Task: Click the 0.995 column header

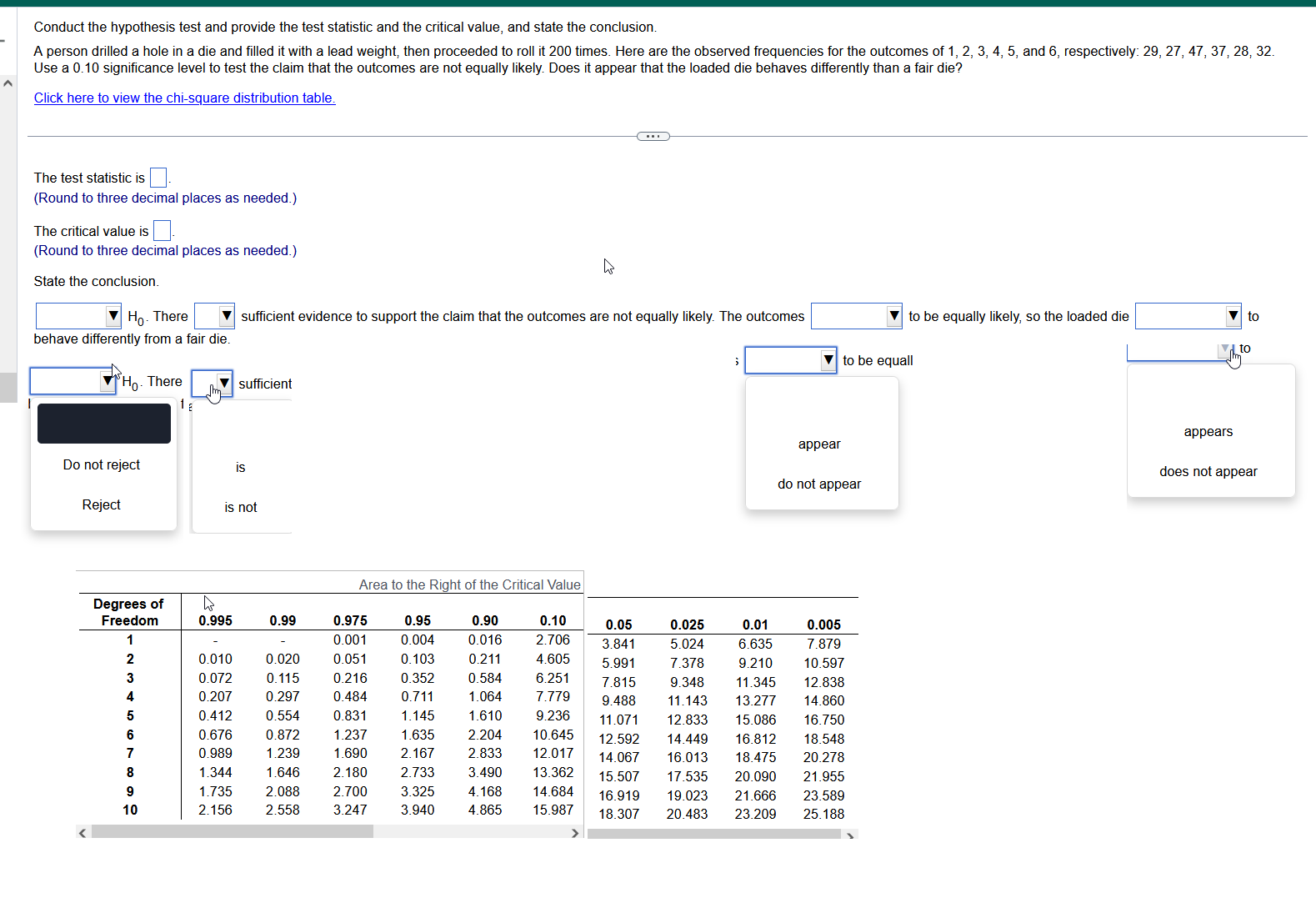Action: (x=215, y=620)
